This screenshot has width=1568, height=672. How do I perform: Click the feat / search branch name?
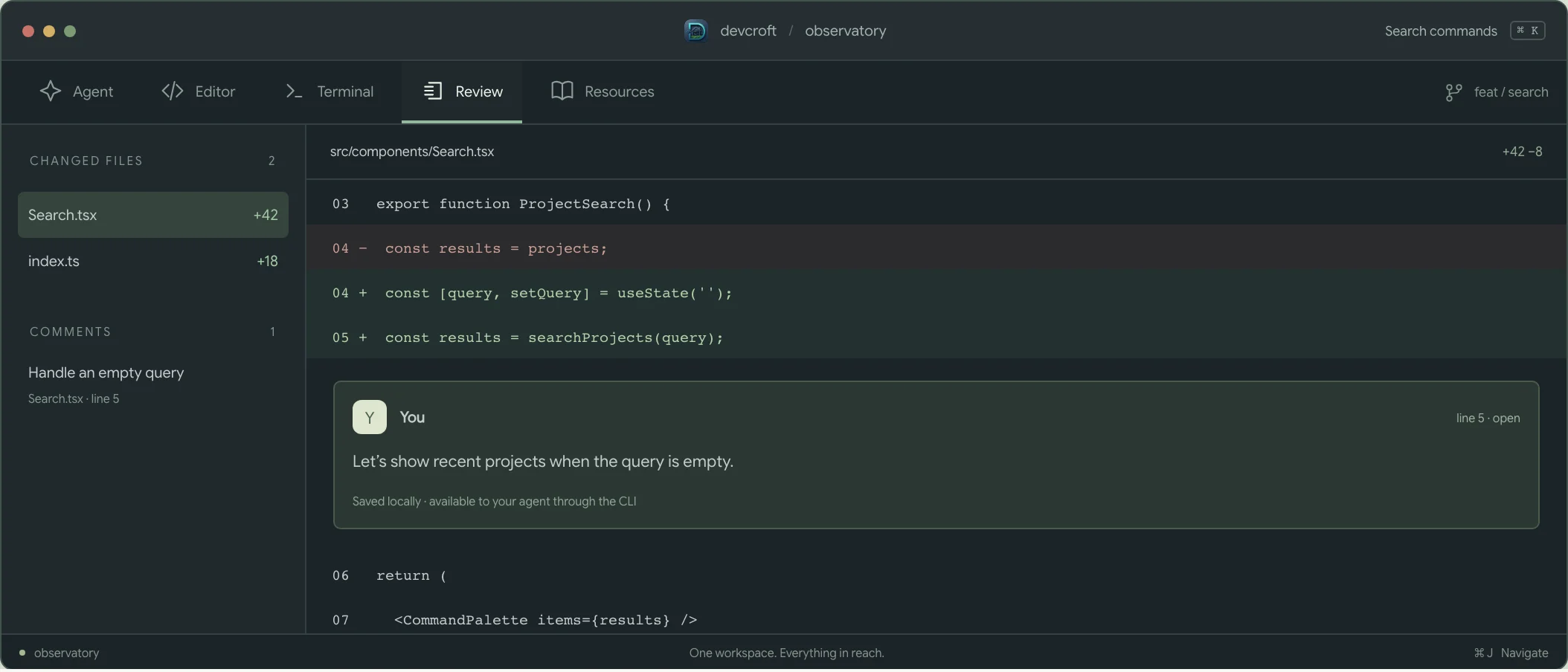1511,92
